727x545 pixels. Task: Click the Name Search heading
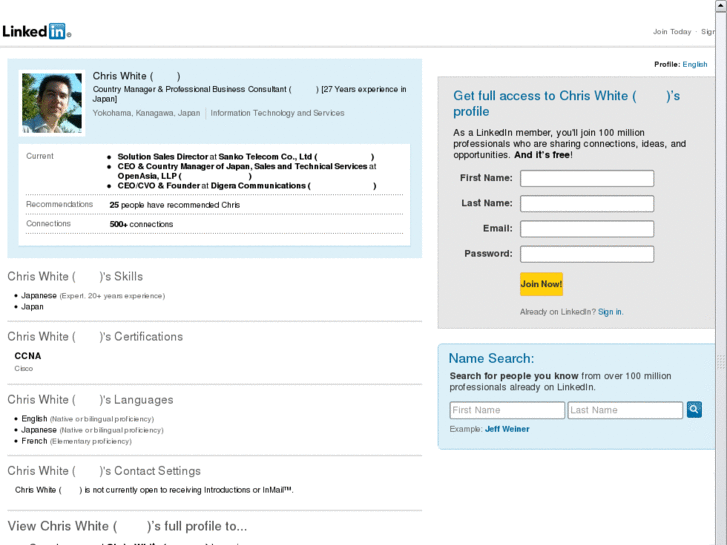pyautogui.click(x=491, y=359)
